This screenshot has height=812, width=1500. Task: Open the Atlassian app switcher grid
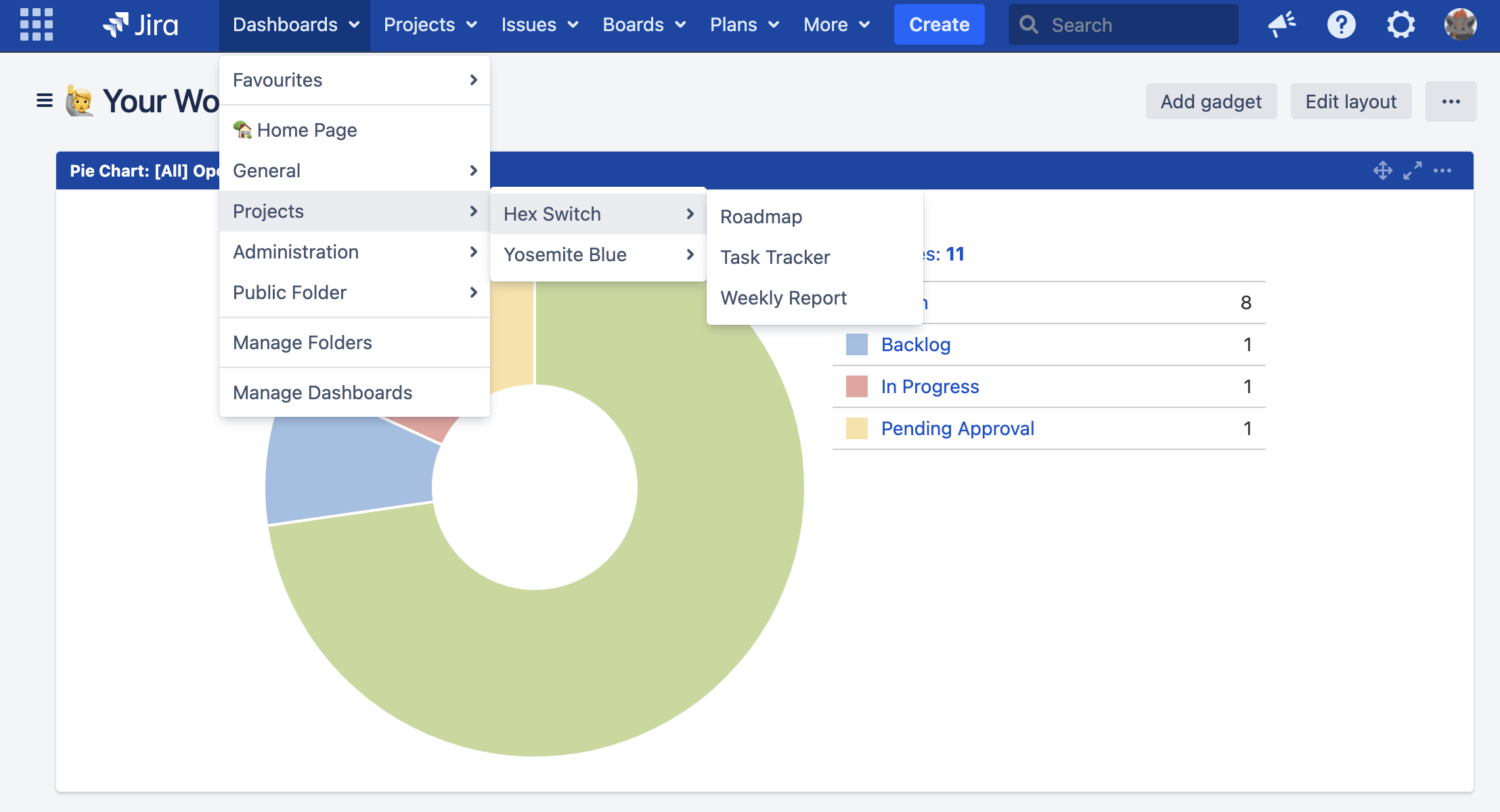36,24
